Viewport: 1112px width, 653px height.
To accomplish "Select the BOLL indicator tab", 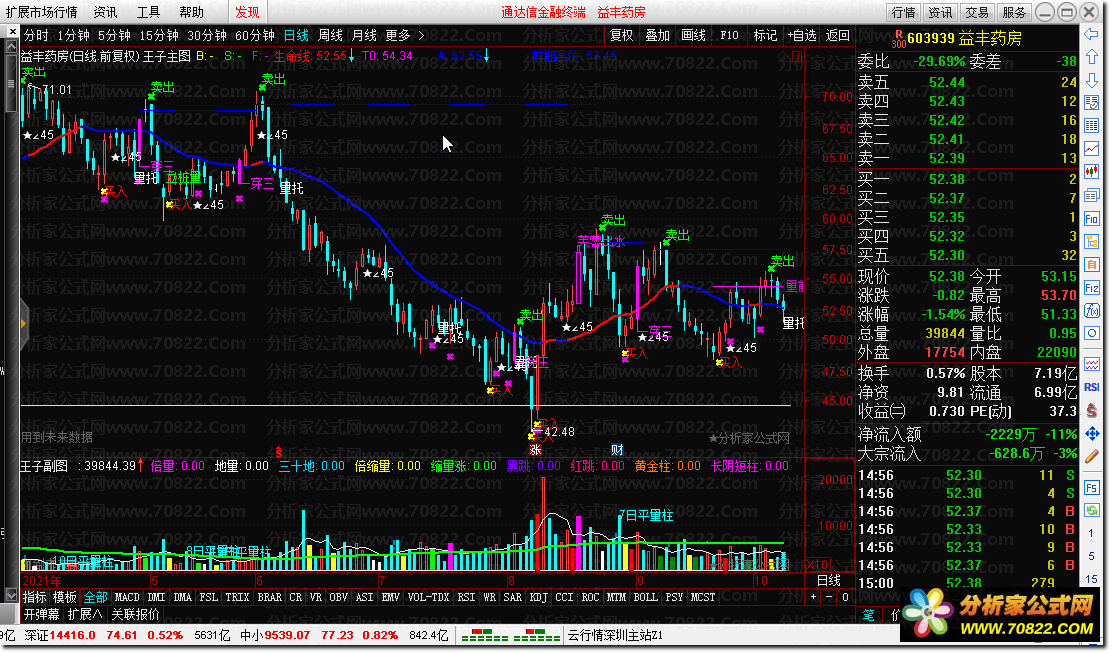I will 645,598.
